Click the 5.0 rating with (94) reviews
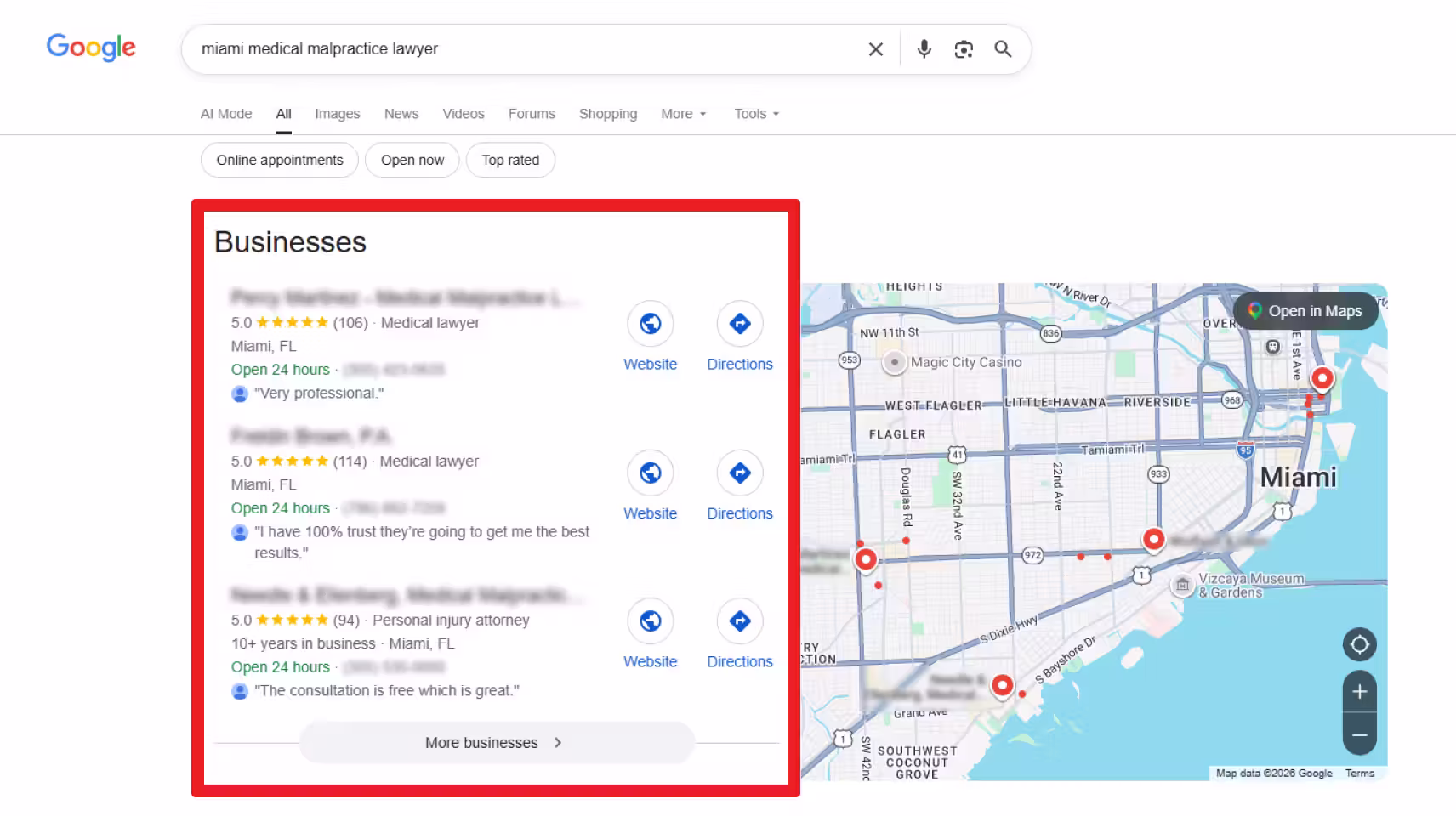Screen dimensions: 1456x816 [x=295, y=620]
